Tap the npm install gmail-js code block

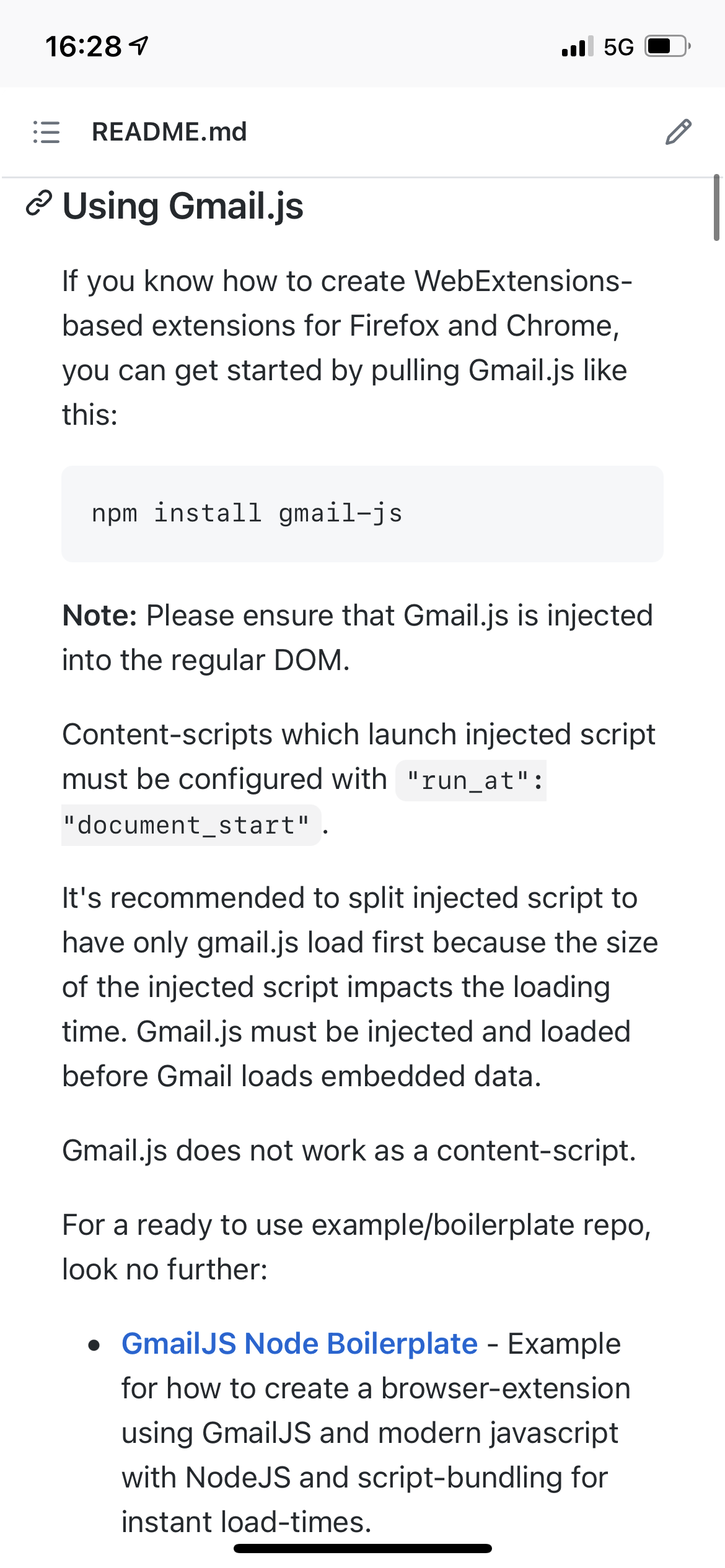click(246, 512)
